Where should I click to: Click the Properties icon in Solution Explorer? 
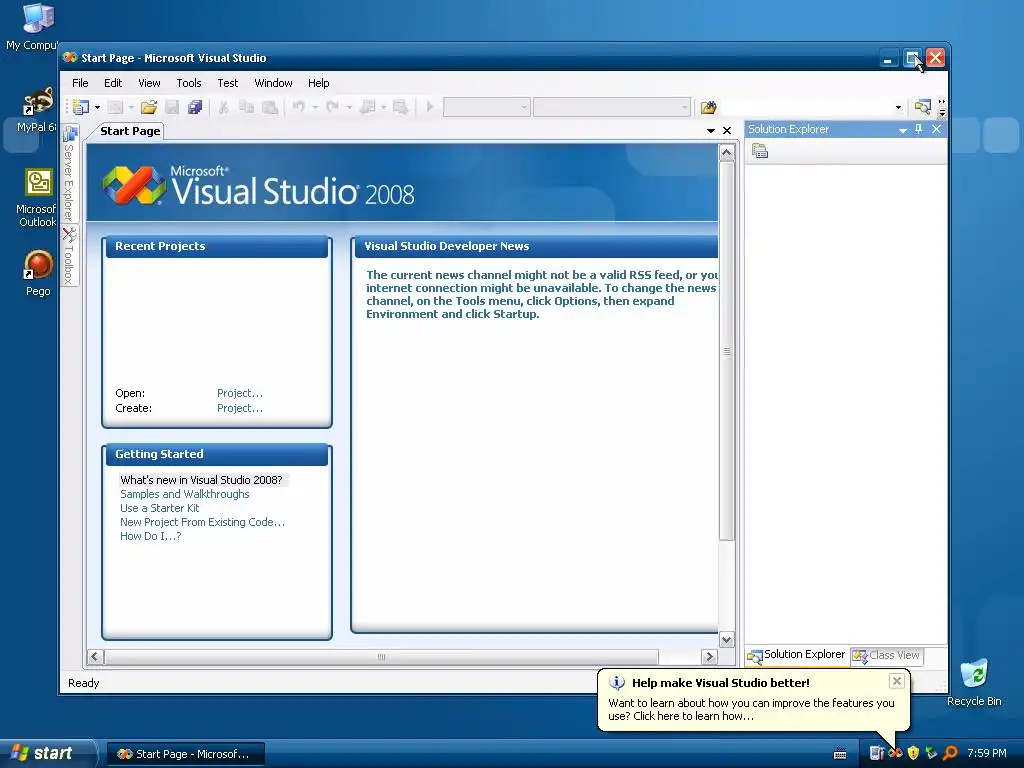pos(760,152)
